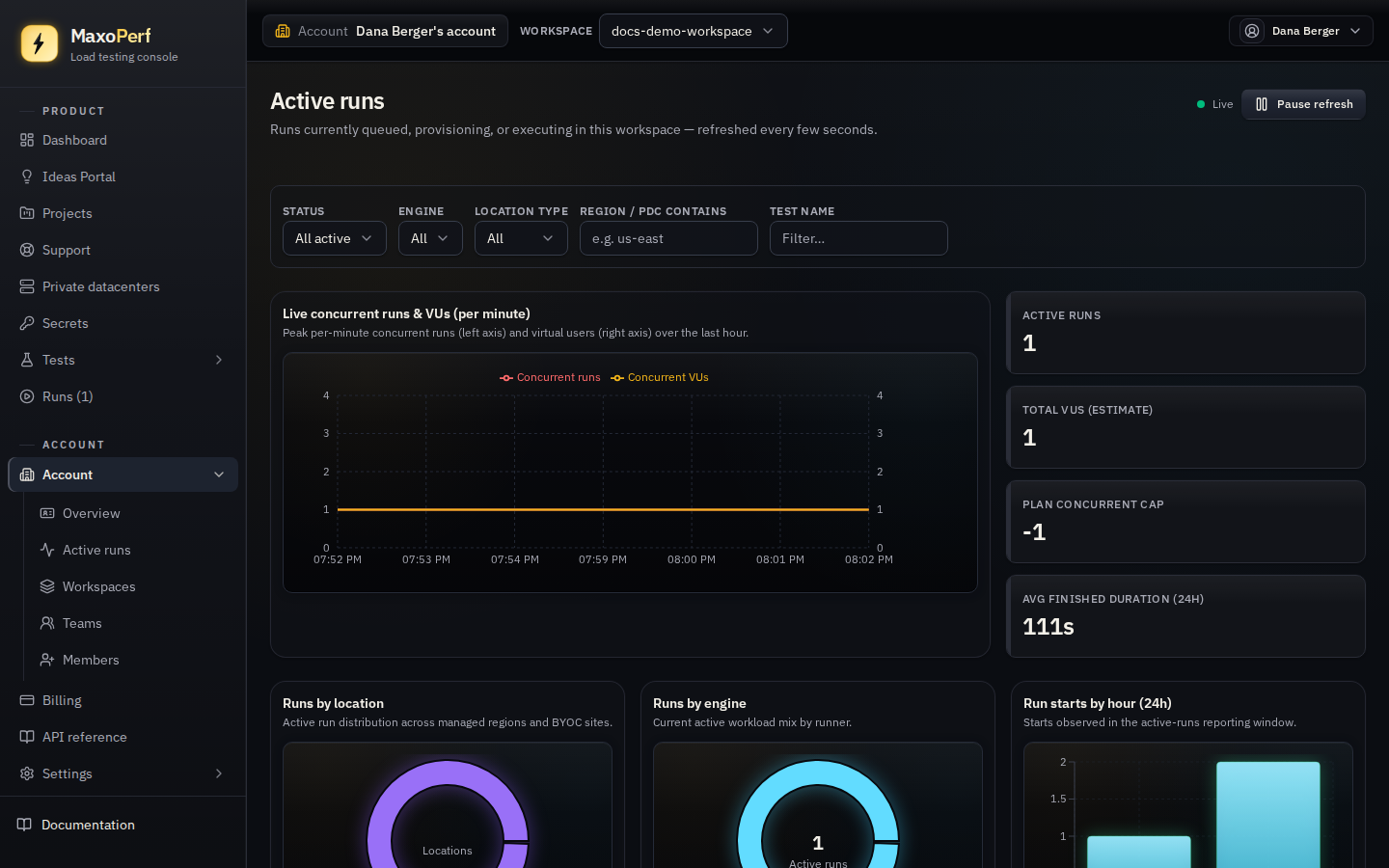Click the green Live status dot
This screenshot has width=1389, height=868.
[x=1201, y=104]
